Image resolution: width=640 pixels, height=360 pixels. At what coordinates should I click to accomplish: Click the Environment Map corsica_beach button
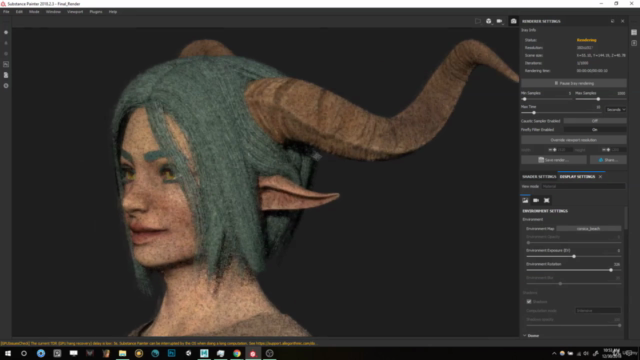[x=589, y=229]
